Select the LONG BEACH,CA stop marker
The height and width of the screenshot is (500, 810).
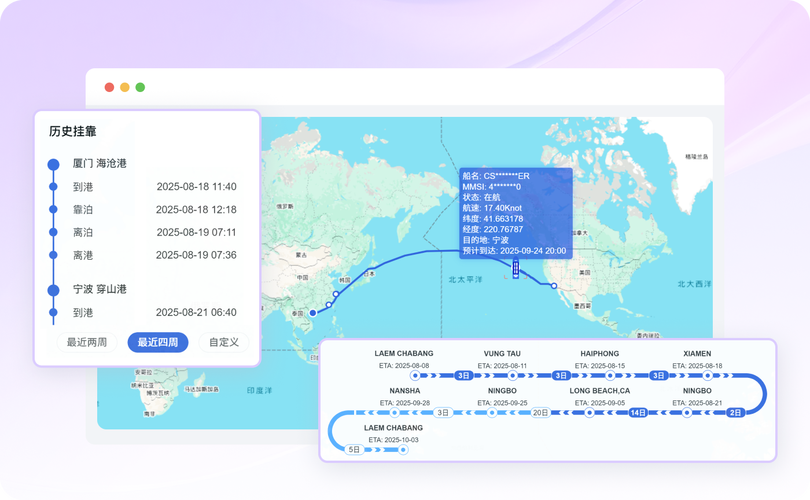coord(589,413)
